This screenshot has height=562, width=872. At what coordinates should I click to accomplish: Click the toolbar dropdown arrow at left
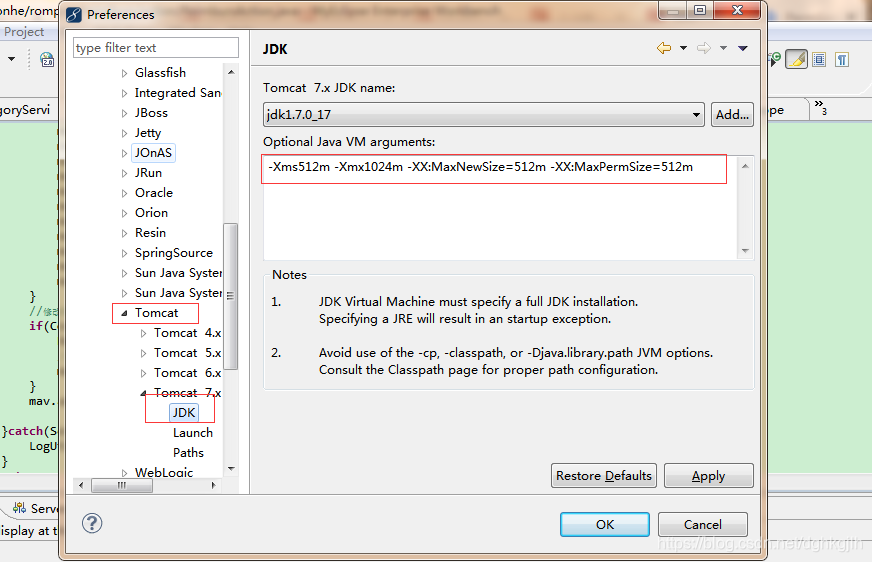pyautogui.click(x=12, y=59)
